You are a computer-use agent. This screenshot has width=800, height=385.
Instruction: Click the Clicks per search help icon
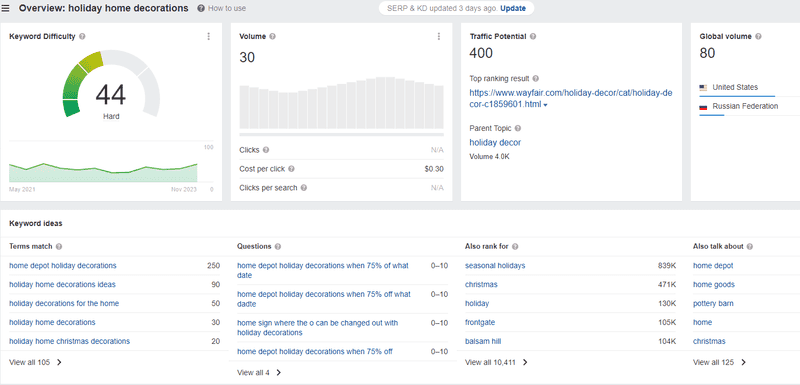(304, 188)
